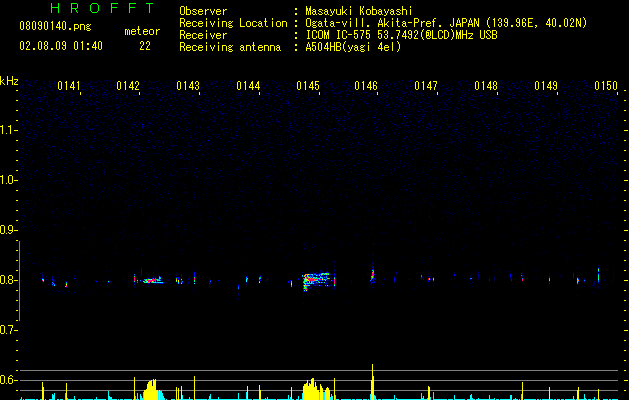Click the date stamp 02.08.09 01:40

61,46
